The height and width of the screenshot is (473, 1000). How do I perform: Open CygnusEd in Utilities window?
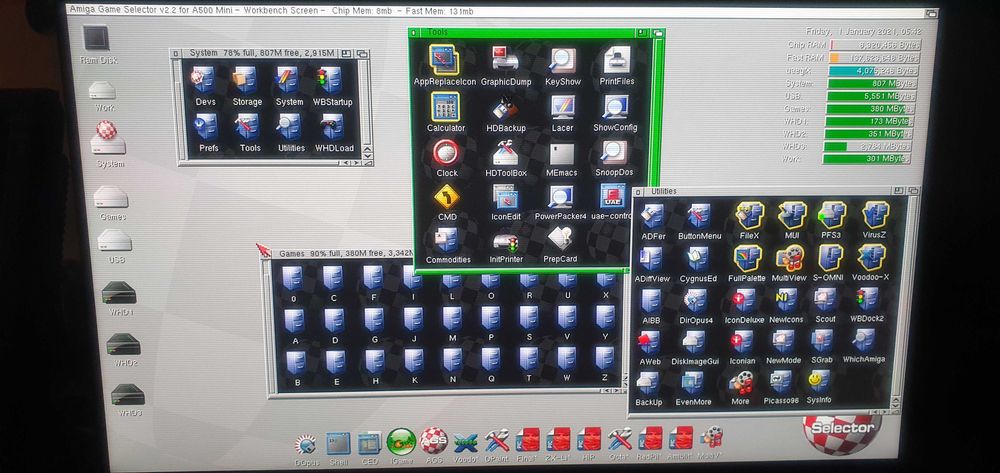tap(698, 259)
